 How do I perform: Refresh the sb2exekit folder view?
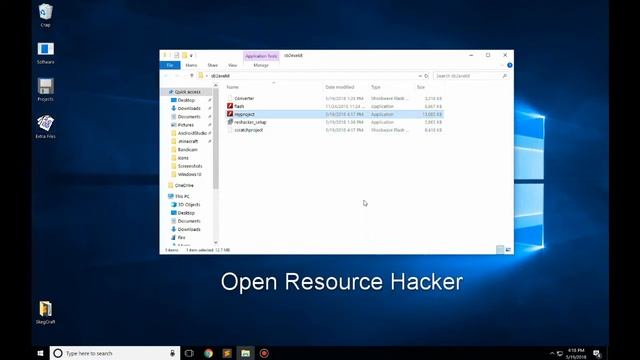tap(426, 76)
